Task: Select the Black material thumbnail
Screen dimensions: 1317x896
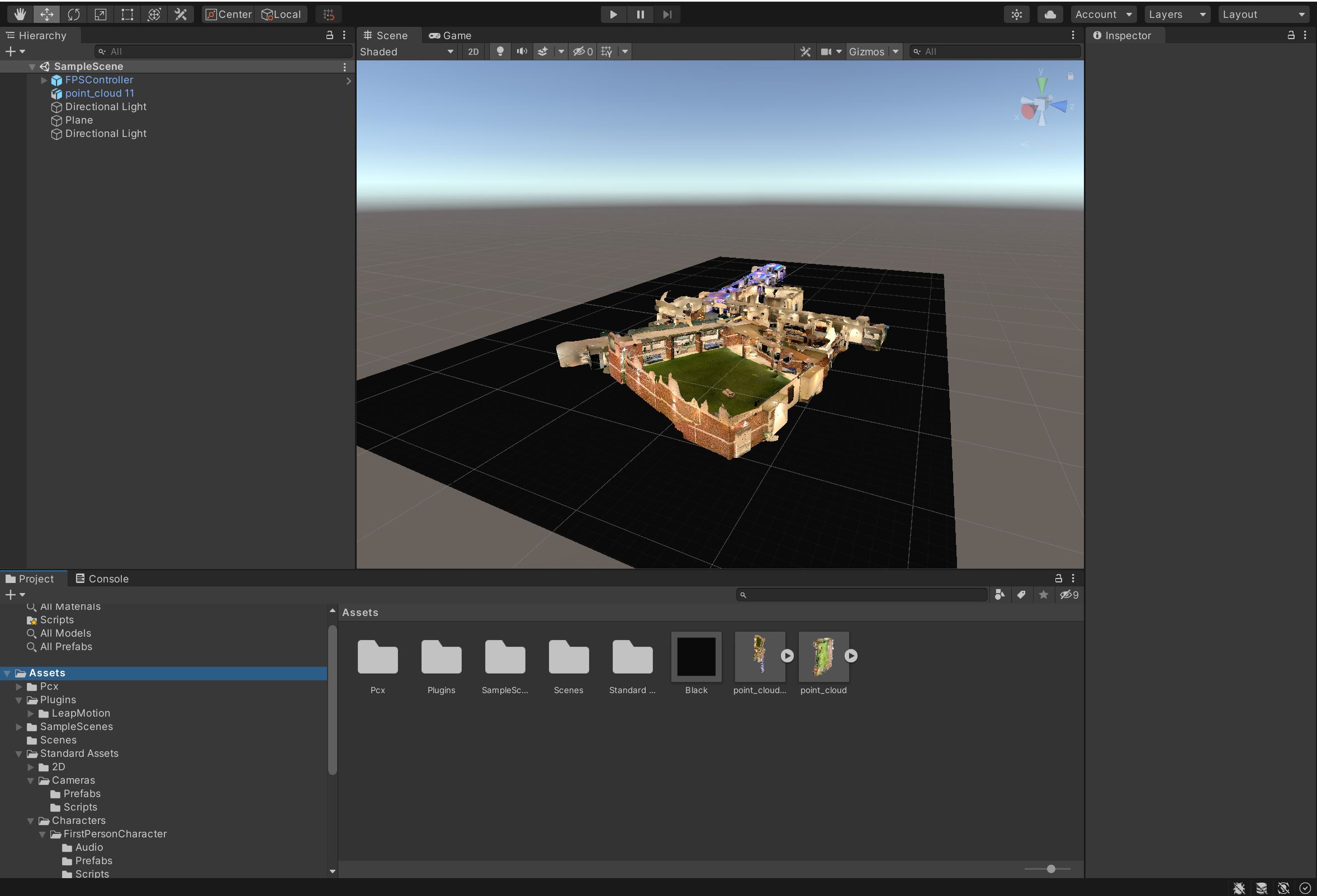Action: point(696,656)
